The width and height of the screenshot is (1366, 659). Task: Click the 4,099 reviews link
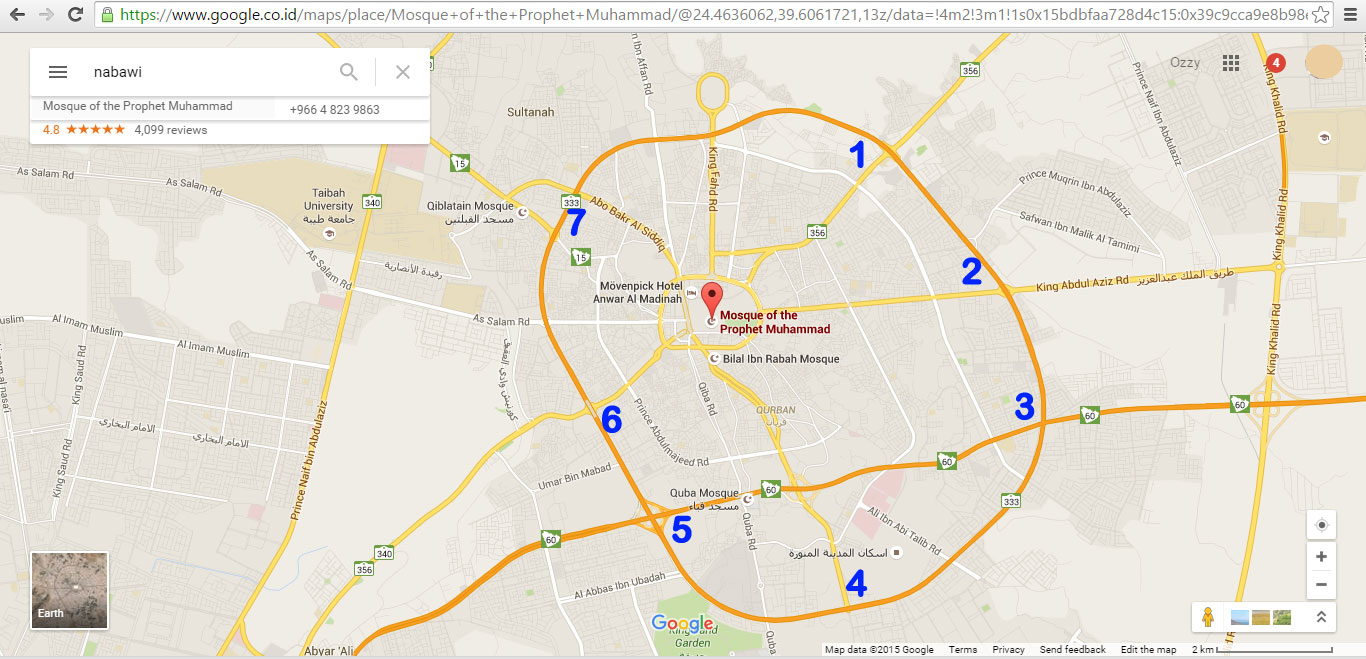pos(171,130)
